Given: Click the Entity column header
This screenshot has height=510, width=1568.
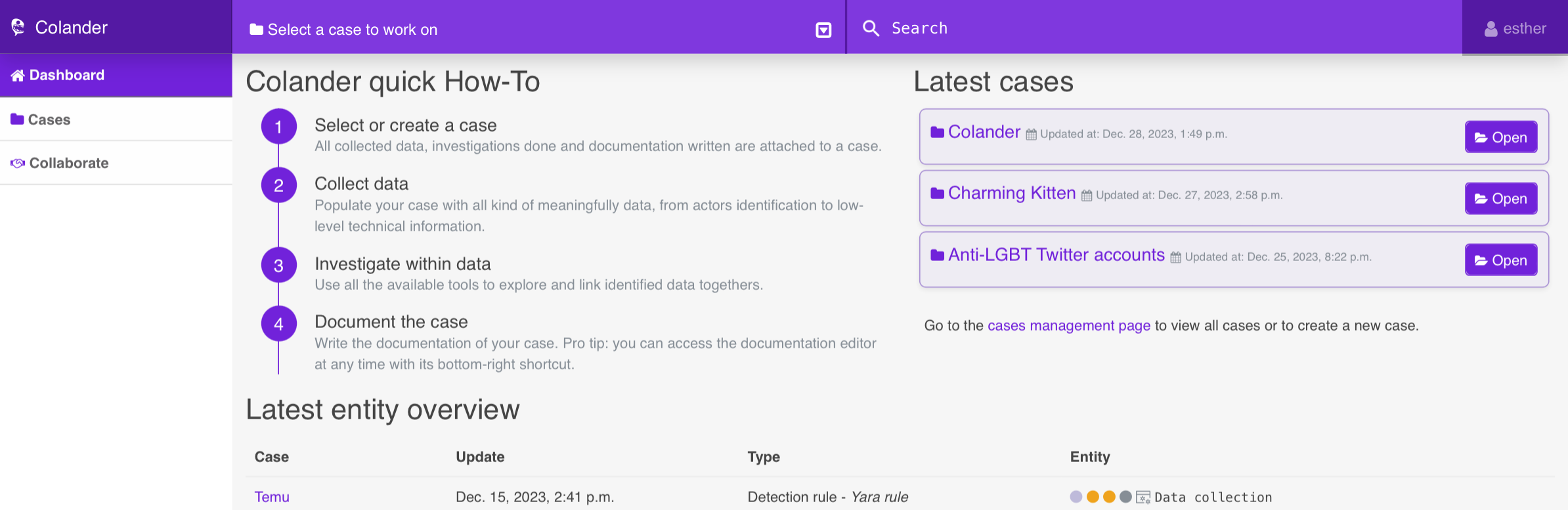Looking at the screenshot, I should 1090,457.
